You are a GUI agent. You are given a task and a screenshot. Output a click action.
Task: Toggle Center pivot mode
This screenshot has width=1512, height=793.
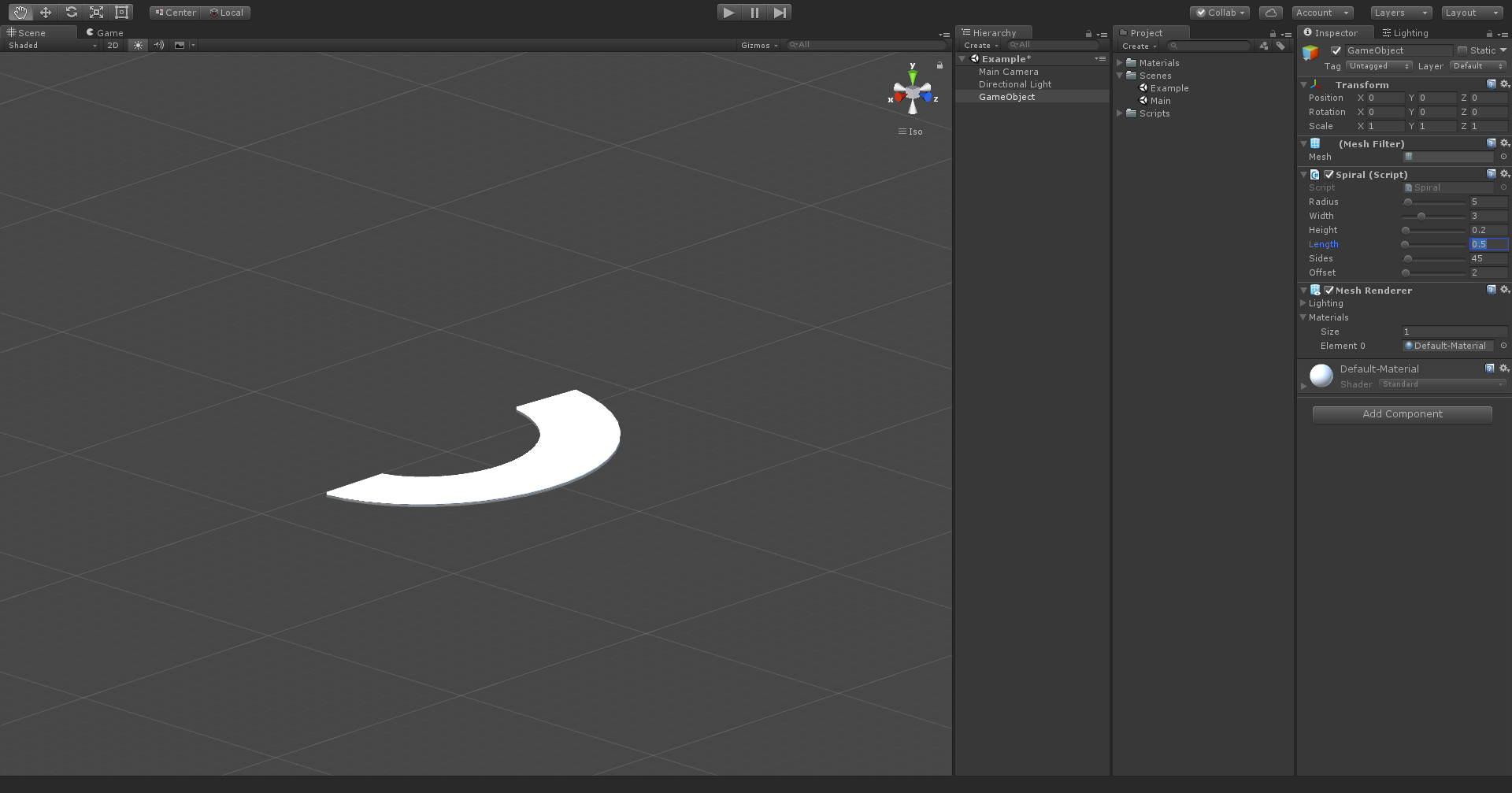175,13
